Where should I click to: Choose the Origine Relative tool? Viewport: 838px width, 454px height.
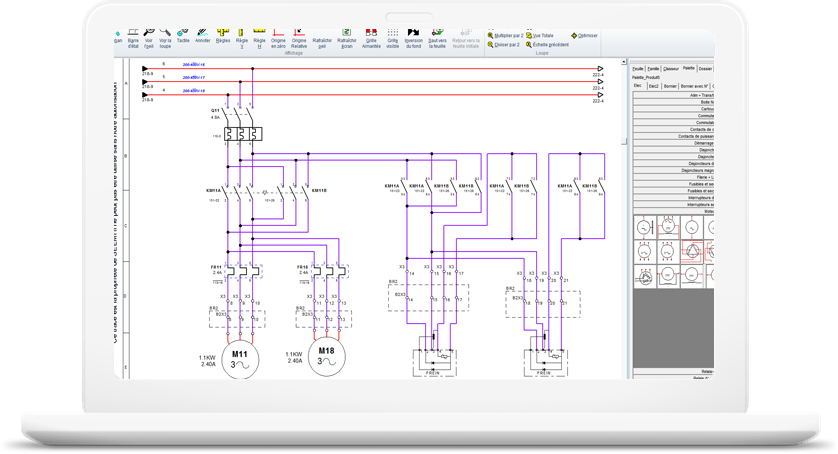click(x=299, y=39)
